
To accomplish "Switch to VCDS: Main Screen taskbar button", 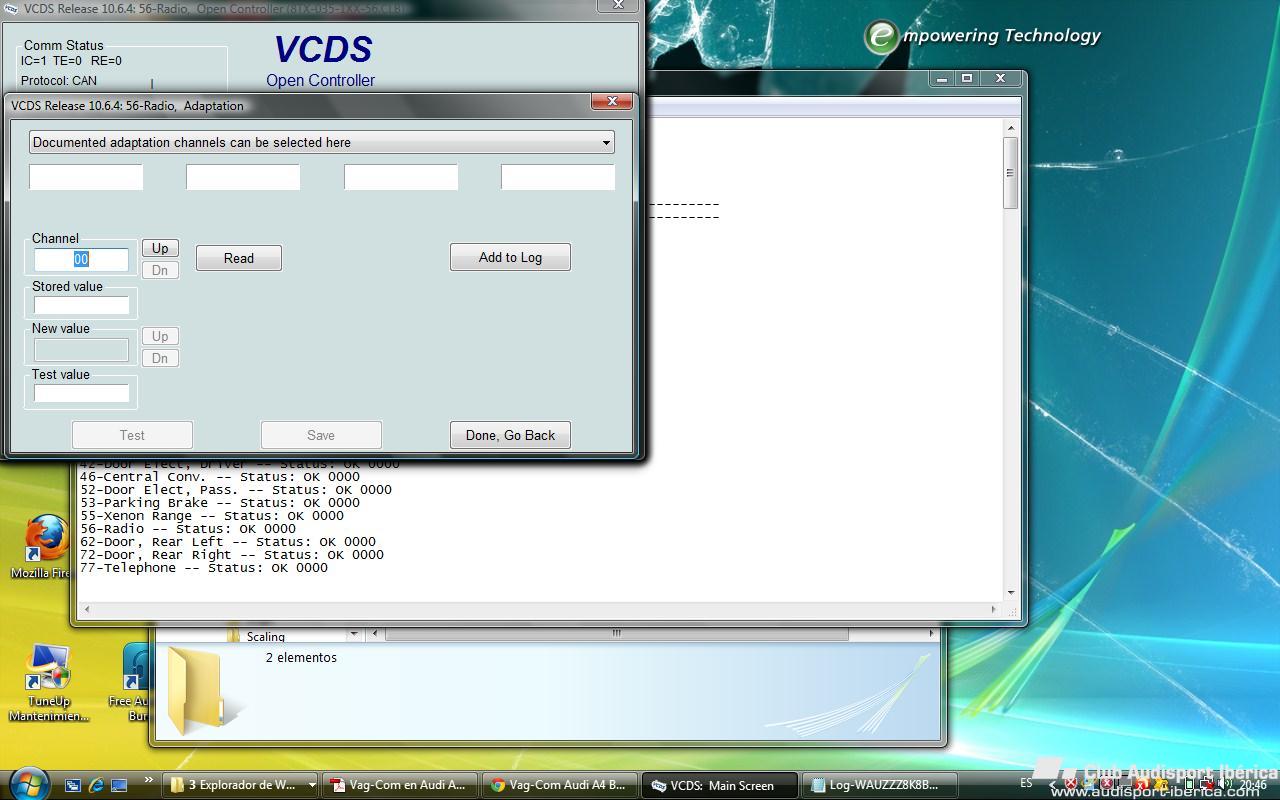I will pyautogui.click(x=720, y=785).
